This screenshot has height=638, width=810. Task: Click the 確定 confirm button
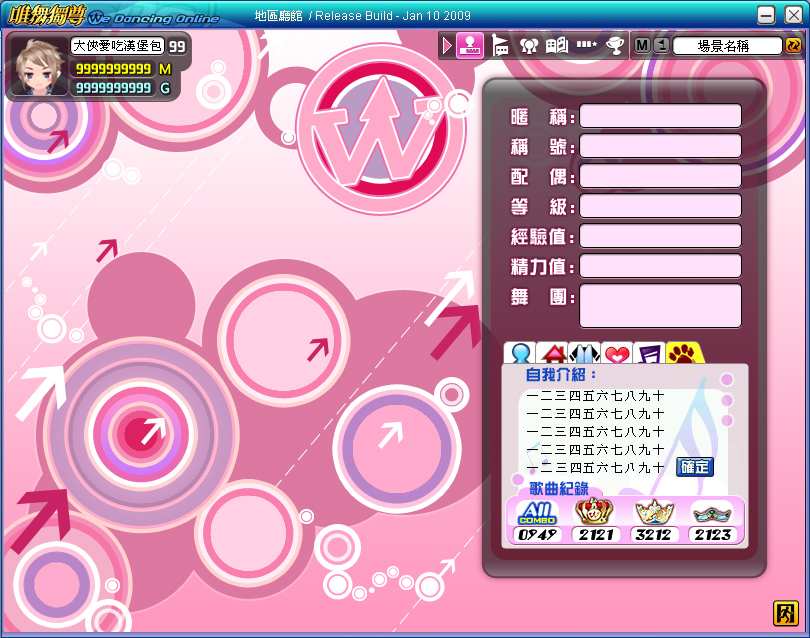click(x=695, y=467)
